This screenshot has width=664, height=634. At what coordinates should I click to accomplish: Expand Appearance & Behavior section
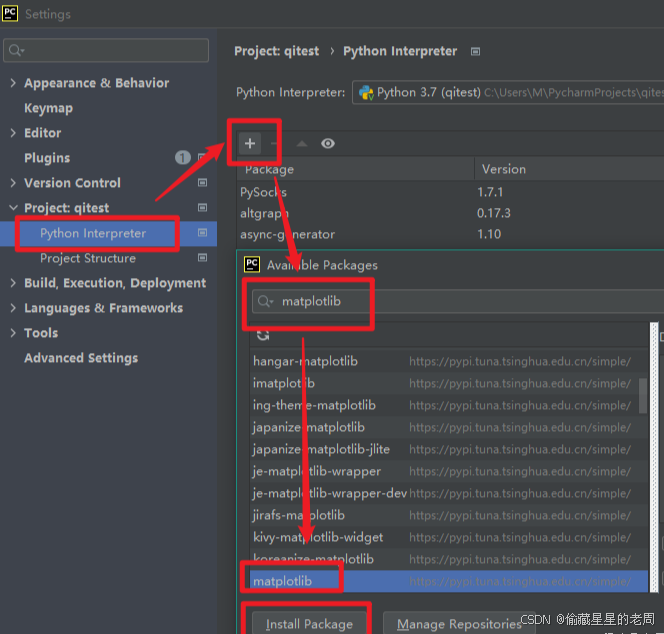(x=13, y=83)
